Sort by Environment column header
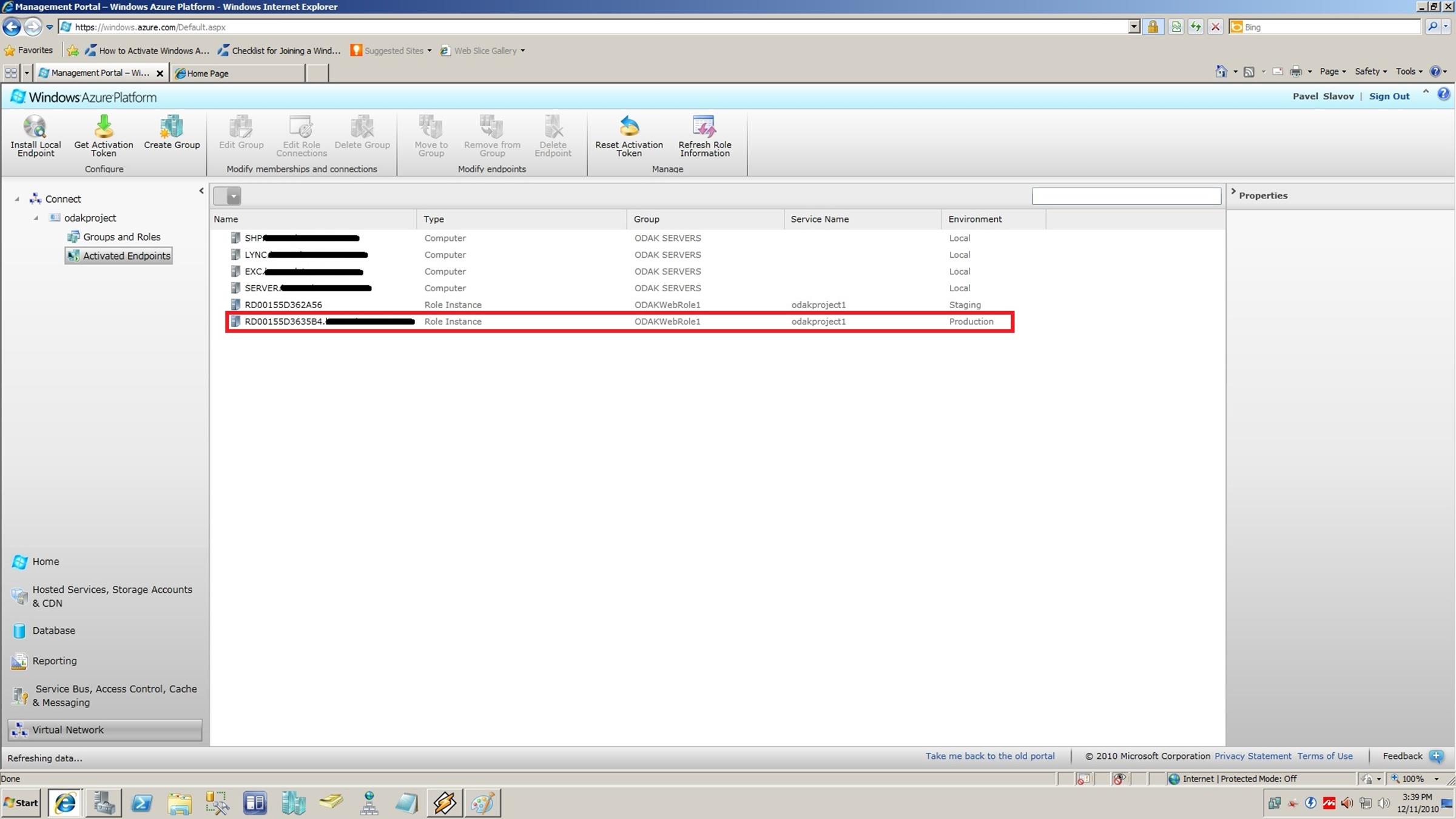1456x819 pixels. click(993, 219)
